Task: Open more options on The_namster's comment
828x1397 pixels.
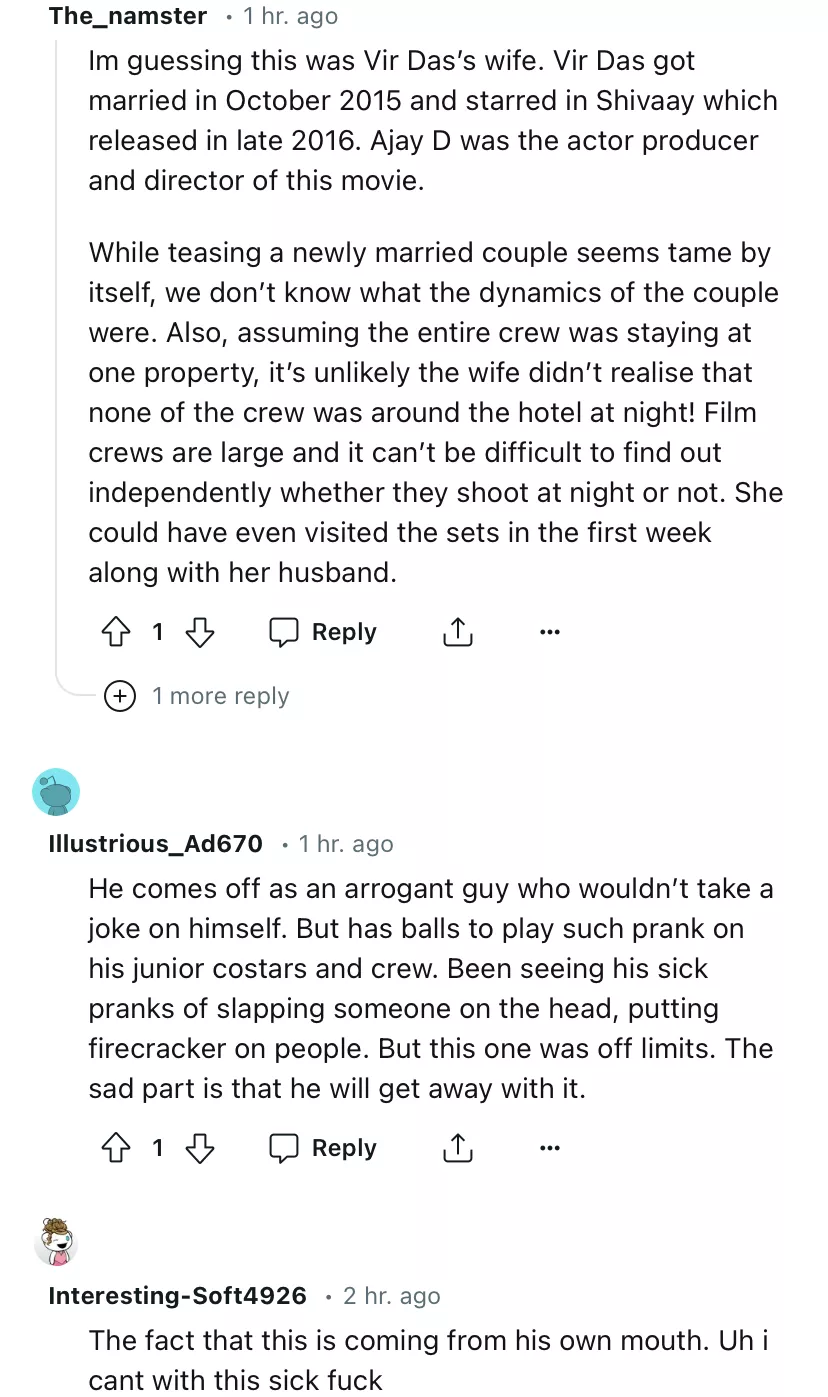Action: (549, 632)
